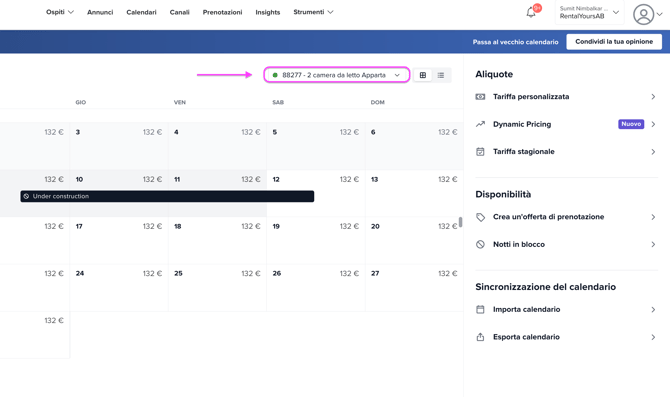This screenshot has height=397, width=670.
Task: Select calendar day 26
Action: (x=316, y=287)
